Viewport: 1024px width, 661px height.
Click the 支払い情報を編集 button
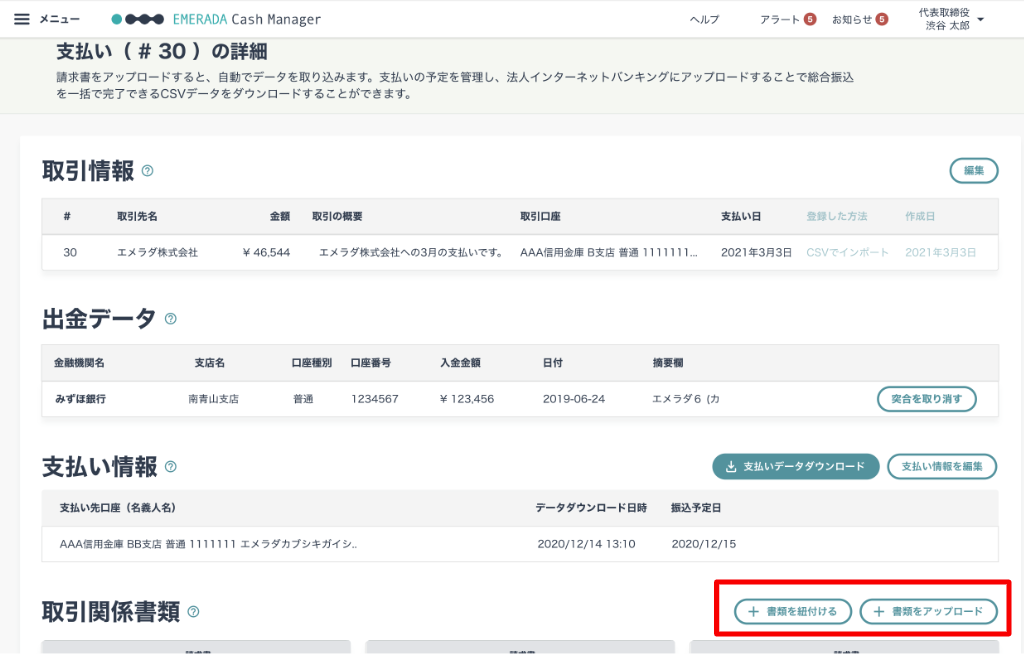tap(942, 466)
